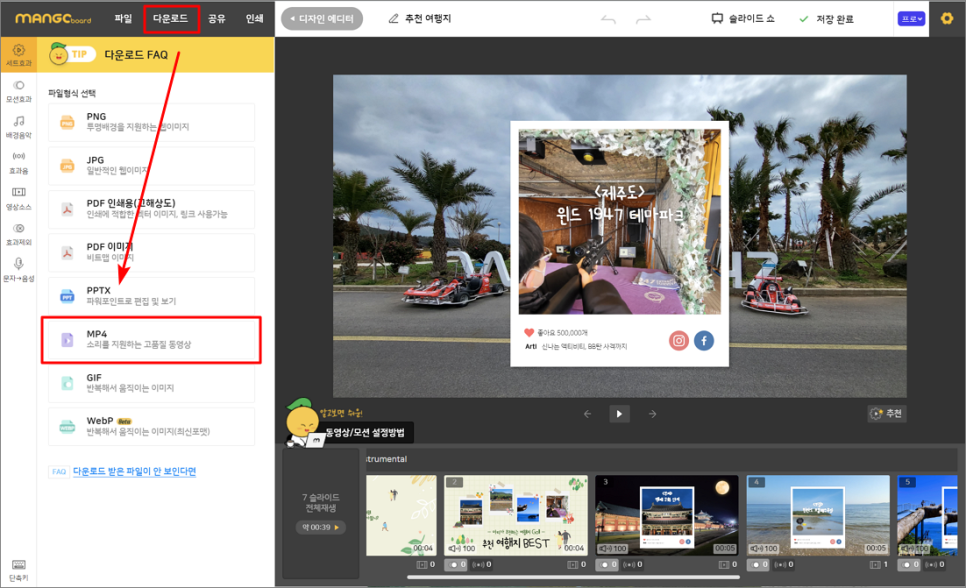Select PDF 인쇄용(고해상도) format option
The image size is (966, 588).
[x=152, y=209]
